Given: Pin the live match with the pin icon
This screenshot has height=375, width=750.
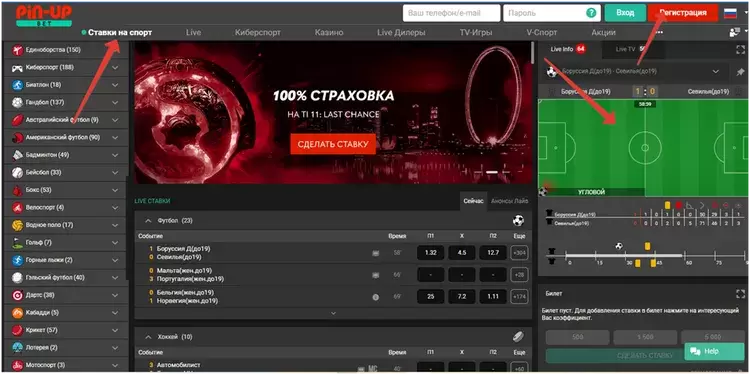Looking at the screenshot, I should click(740, 72).
